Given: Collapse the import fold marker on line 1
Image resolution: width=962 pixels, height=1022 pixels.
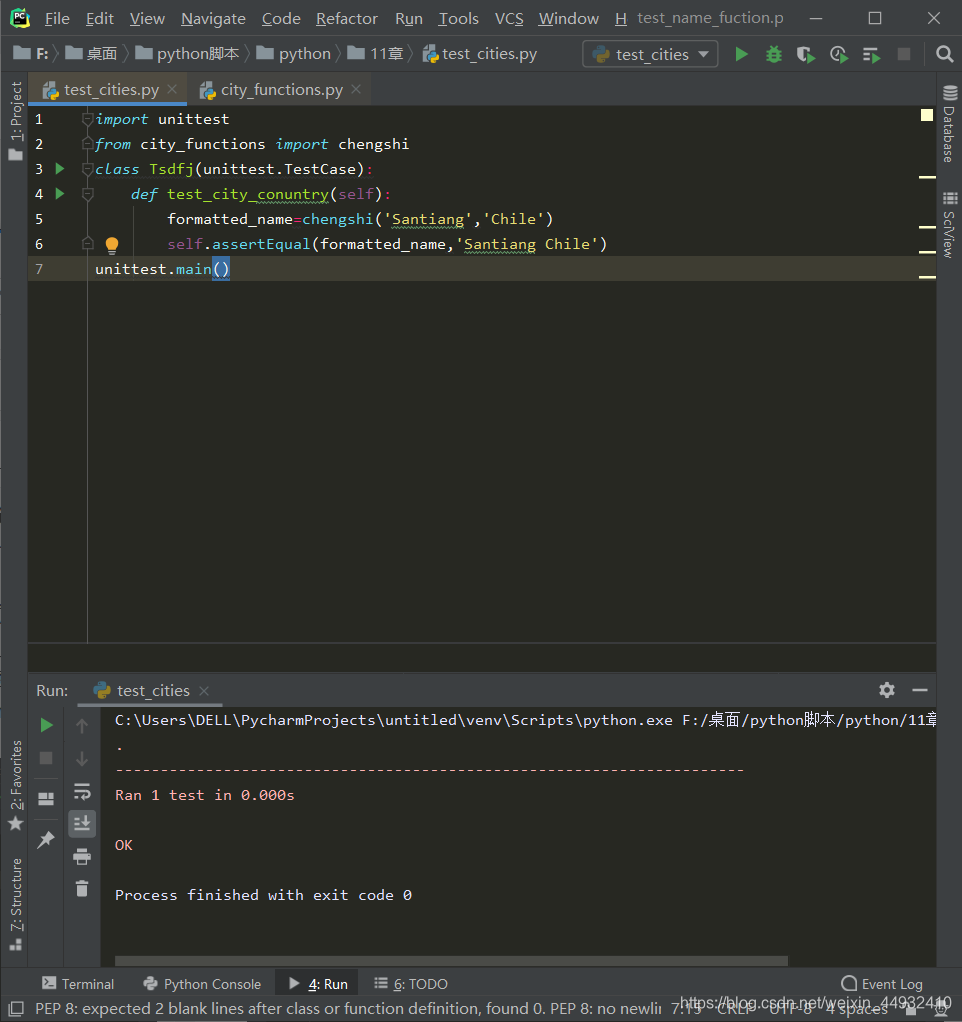Looking at the screenshot, I should click(x=87, y=119).
